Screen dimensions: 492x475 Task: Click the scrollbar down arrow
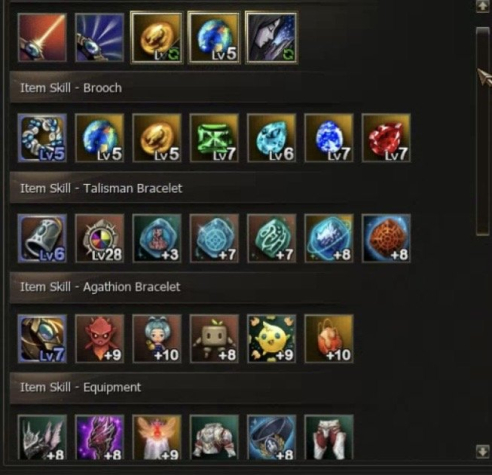[x=482, y=451]
